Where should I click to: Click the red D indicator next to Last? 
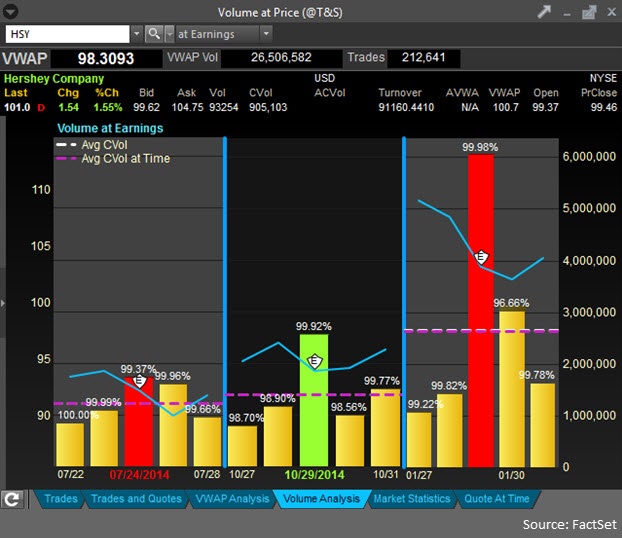tap(41, 108)
